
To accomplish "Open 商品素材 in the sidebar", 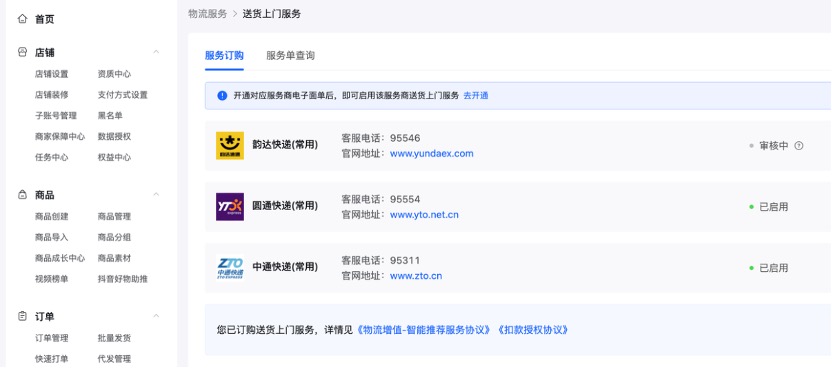I will click(x=114, y=258).
